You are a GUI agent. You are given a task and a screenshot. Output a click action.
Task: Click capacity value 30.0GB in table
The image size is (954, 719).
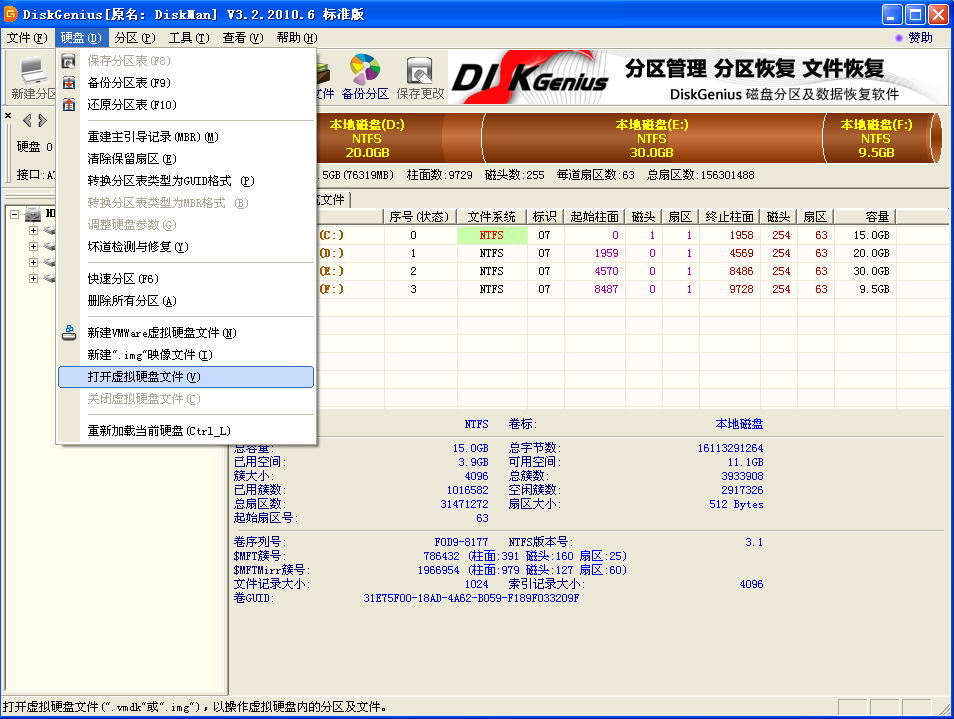871,271
